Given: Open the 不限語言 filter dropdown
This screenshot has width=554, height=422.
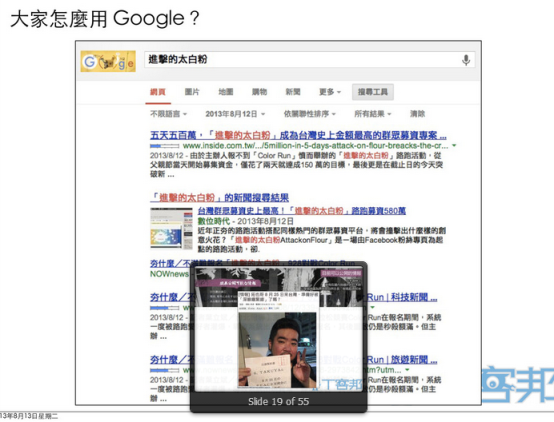Looking at the screenshot, I should click(168, 114).
